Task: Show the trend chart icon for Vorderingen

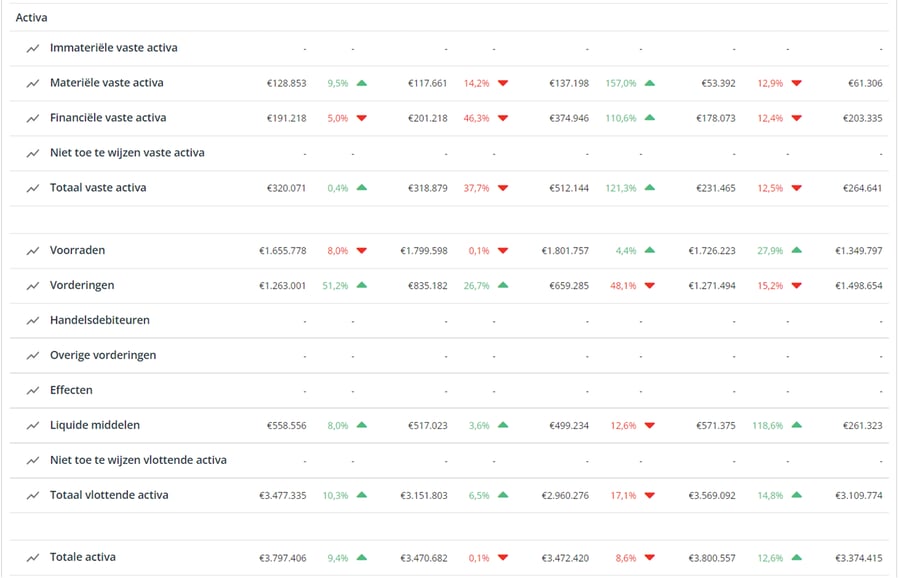Action: pyautogui.click(x=33, y=286)
